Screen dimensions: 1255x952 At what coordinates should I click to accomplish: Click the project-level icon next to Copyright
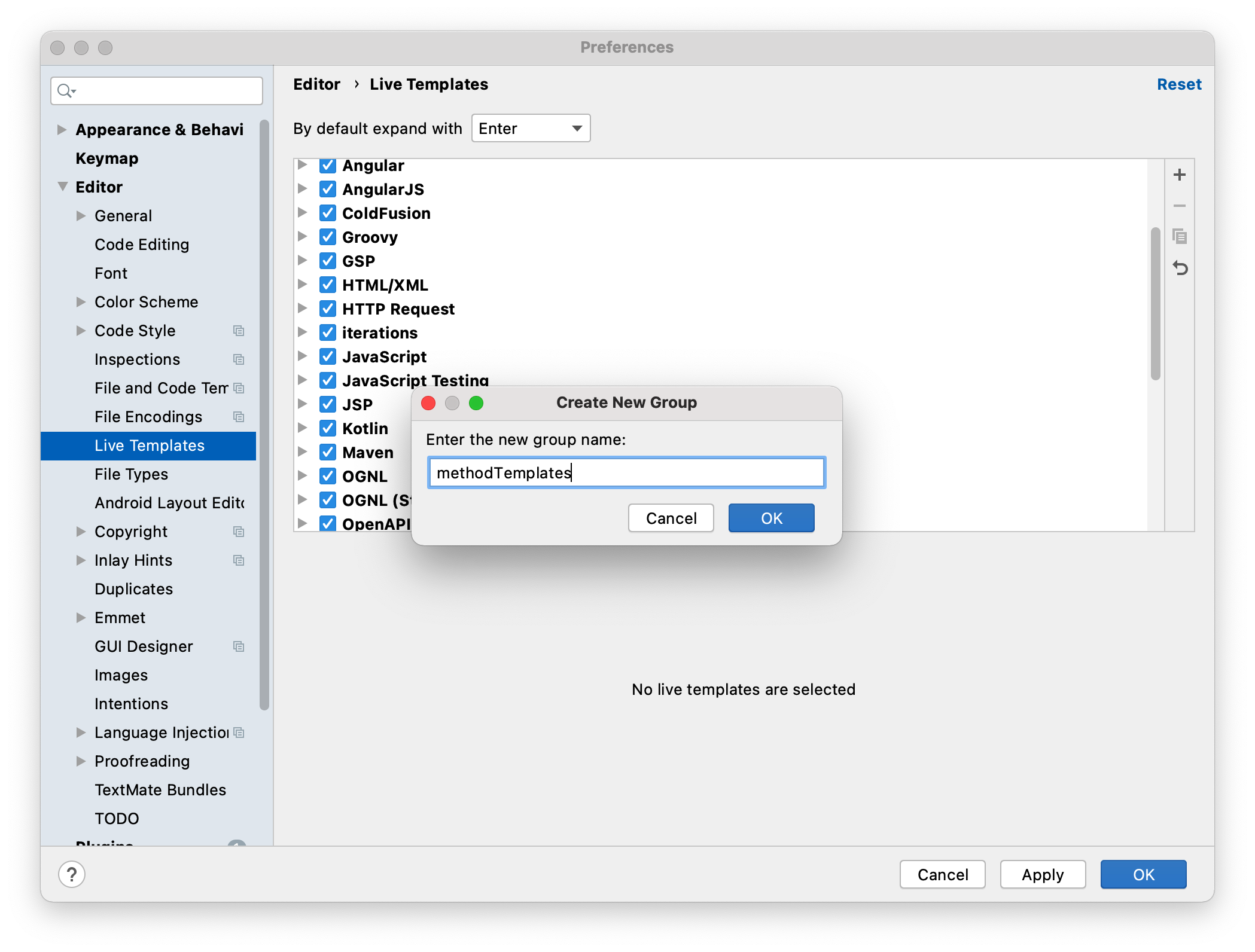click(x=239, y=532)
